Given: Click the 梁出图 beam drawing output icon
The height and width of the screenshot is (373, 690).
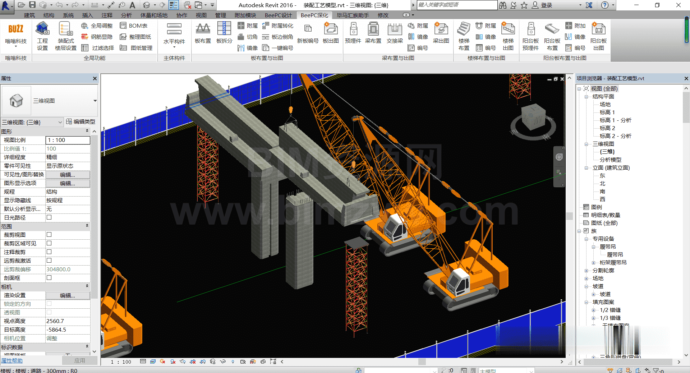Looking at the screenshot, I should pyautogui.click(x=440, y=33).
